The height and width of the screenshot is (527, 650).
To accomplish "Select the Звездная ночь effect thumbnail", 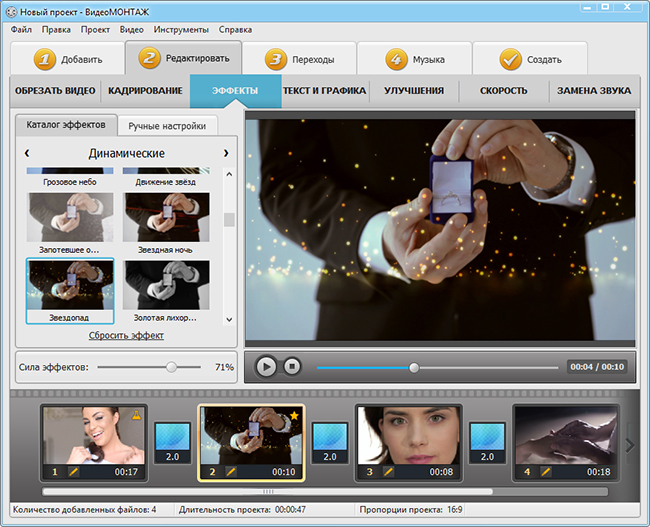I will coord(166,217).
